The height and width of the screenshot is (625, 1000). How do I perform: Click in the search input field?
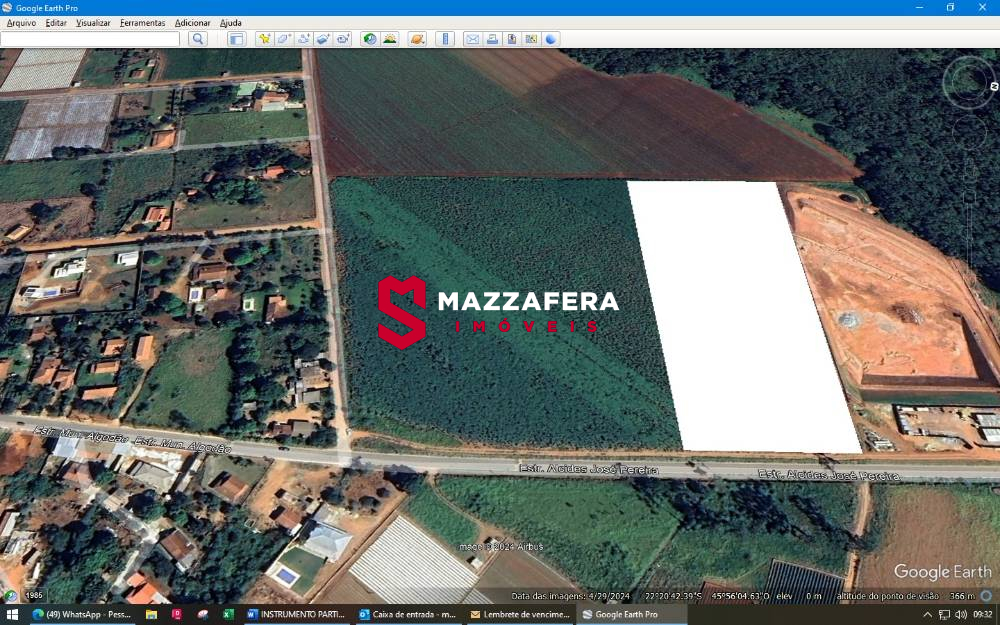coord(90,39)
